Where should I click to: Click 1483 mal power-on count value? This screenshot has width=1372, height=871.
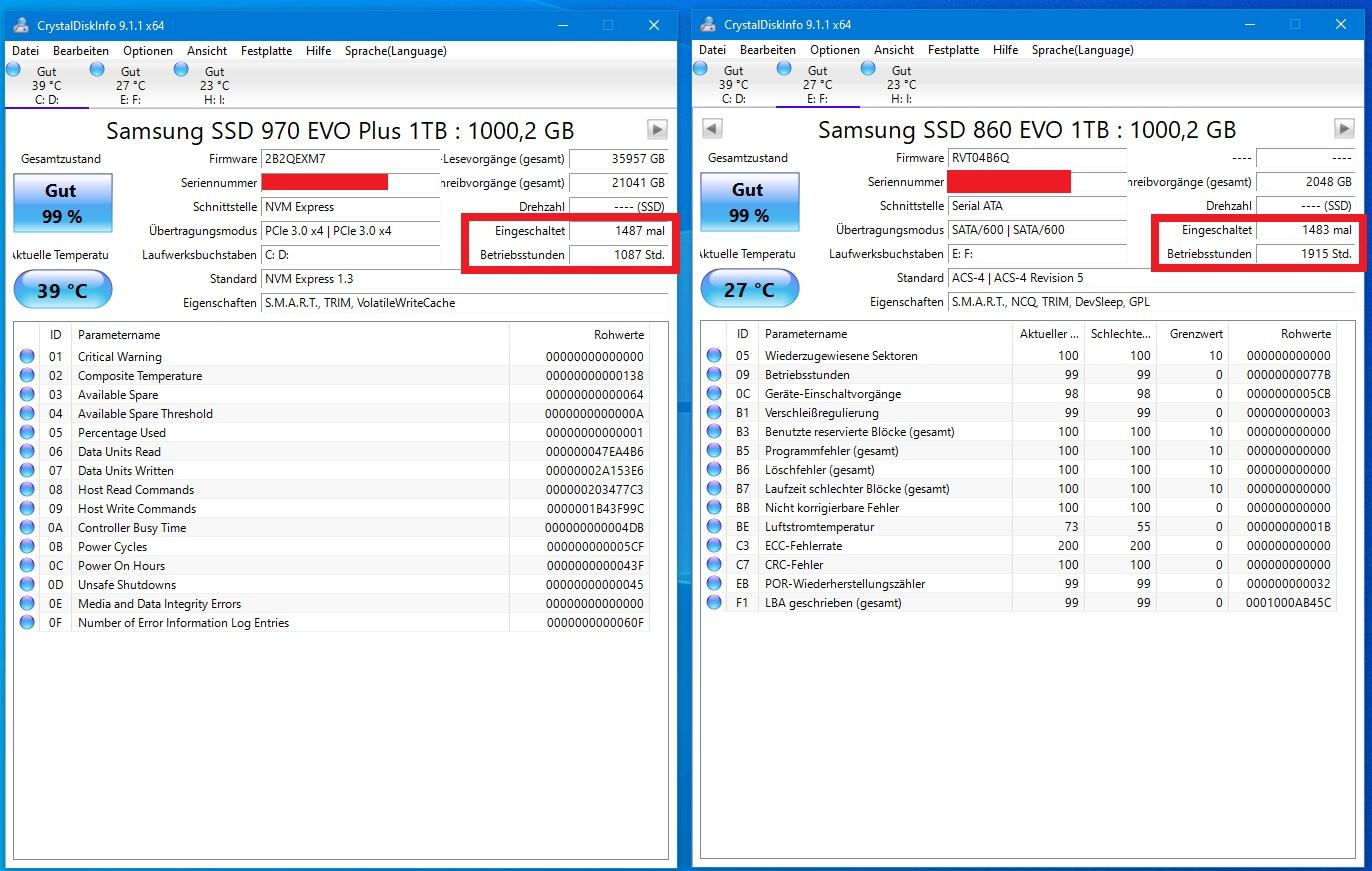click(1305, 230)
